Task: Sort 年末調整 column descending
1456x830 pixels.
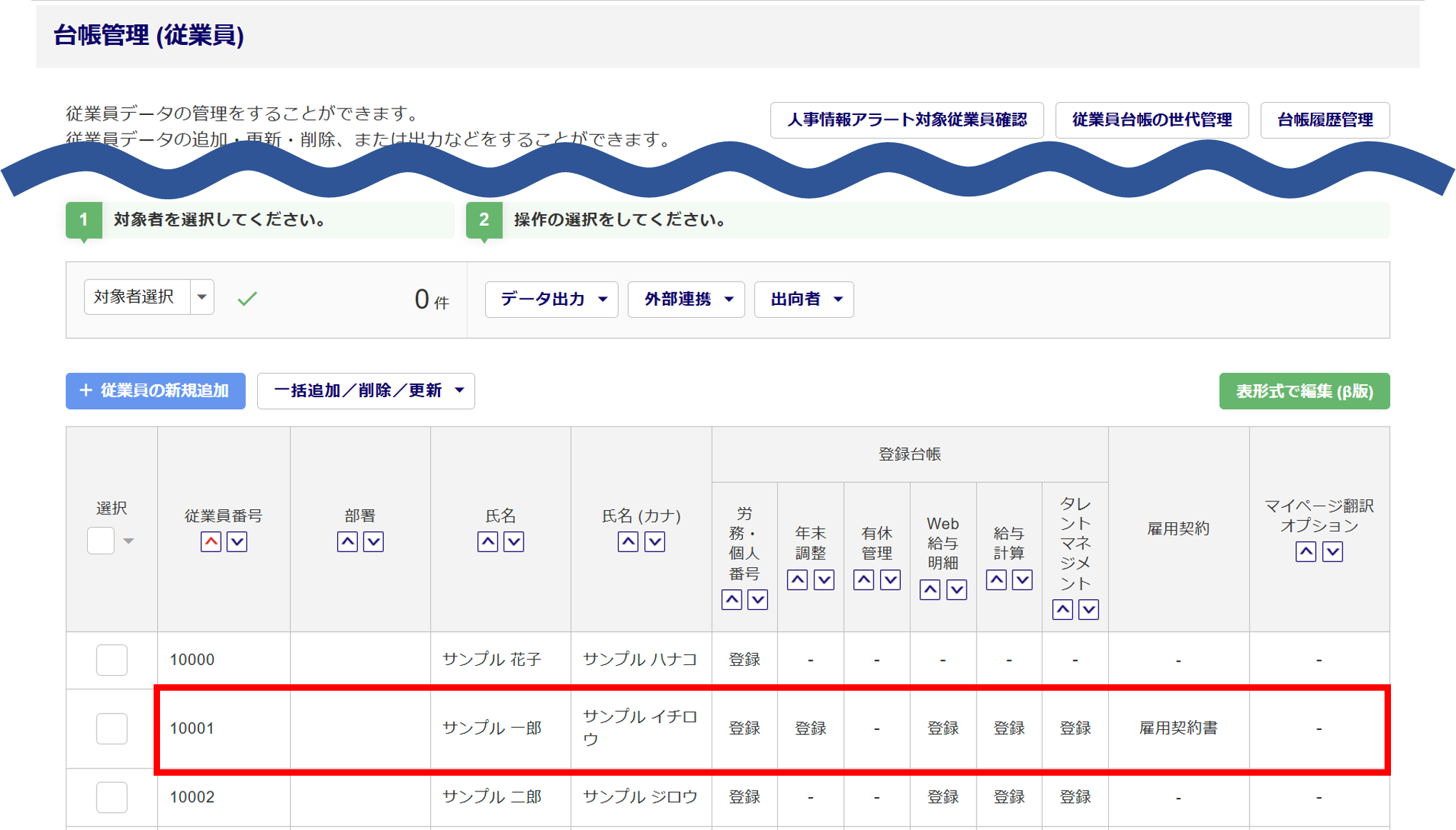Action: click(x=824, y=580)
